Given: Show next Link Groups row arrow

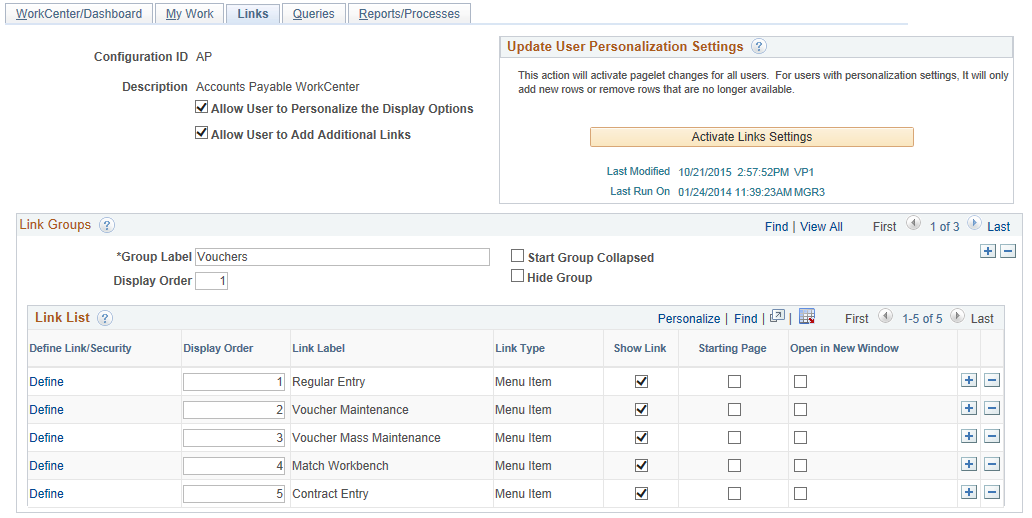Looking at the screenshot, I should [974, 225].
